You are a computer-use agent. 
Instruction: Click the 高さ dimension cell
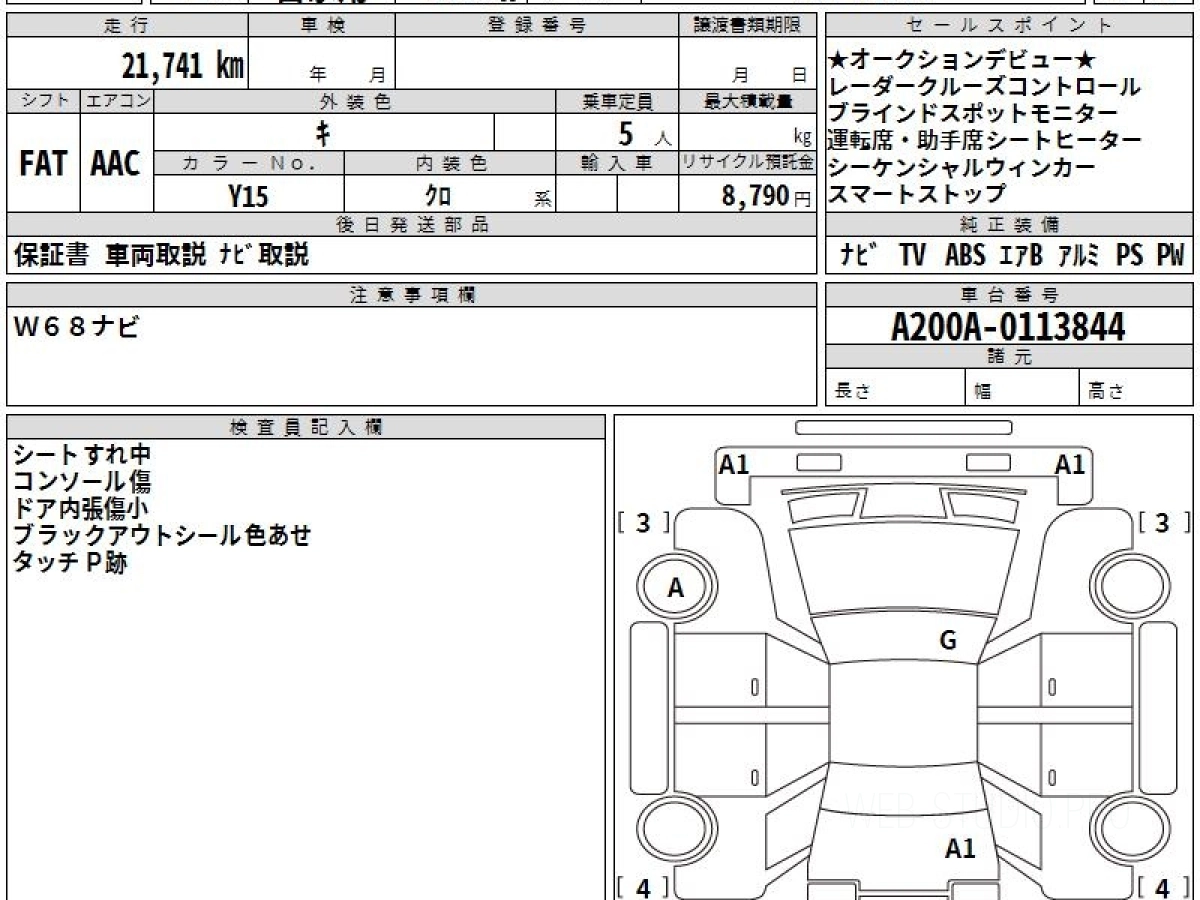(1137, 389)
